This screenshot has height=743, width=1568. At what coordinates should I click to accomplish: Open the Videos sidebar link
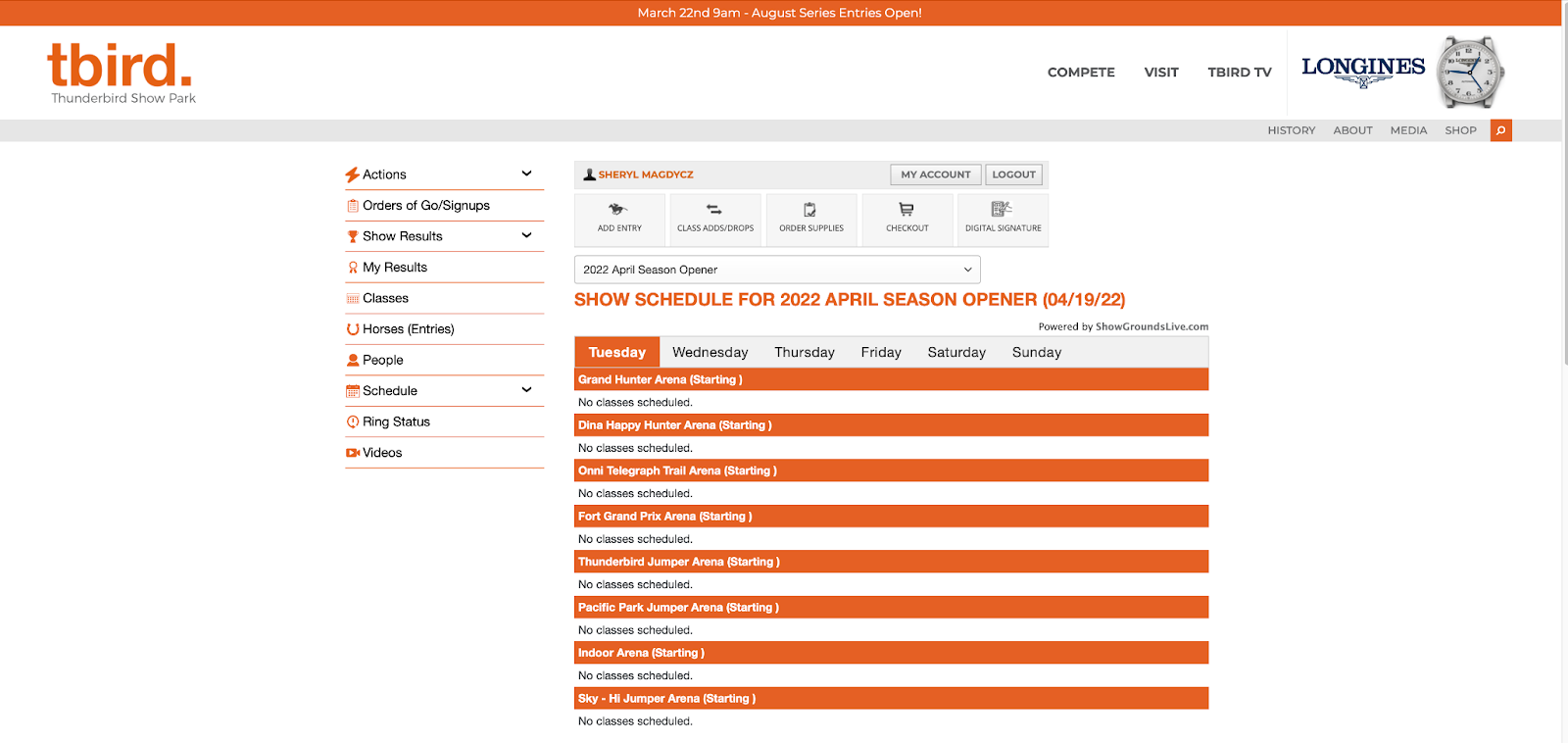coord(382,453)
